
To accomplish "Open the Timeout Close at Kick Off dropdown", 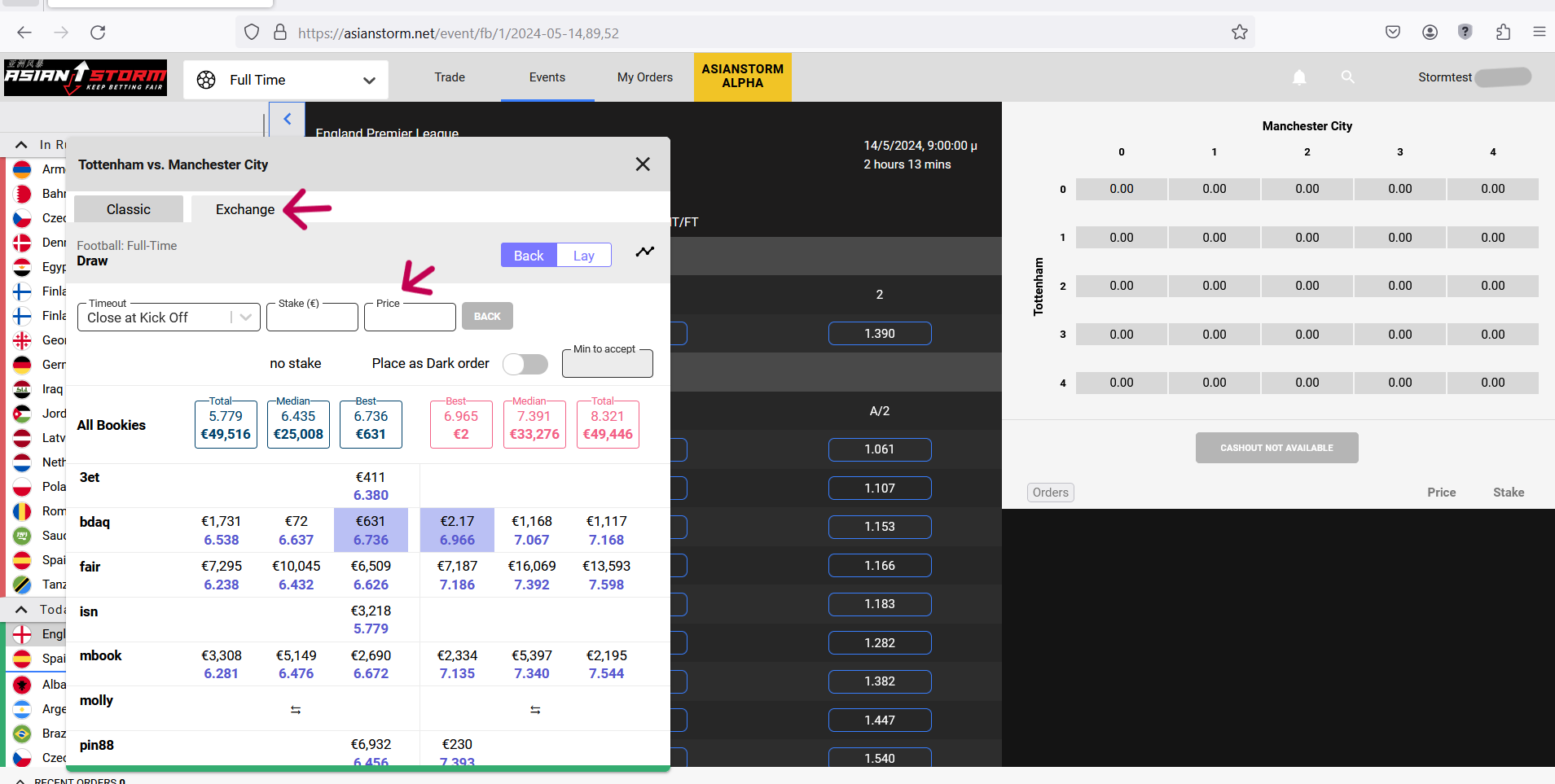I will [169, 318].
